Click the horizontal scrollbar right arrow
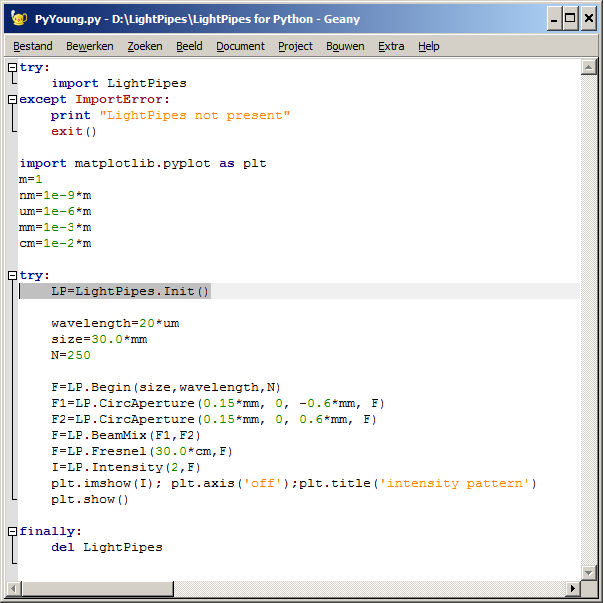This screenshot has height=603, width=604. tap(573, 588)
